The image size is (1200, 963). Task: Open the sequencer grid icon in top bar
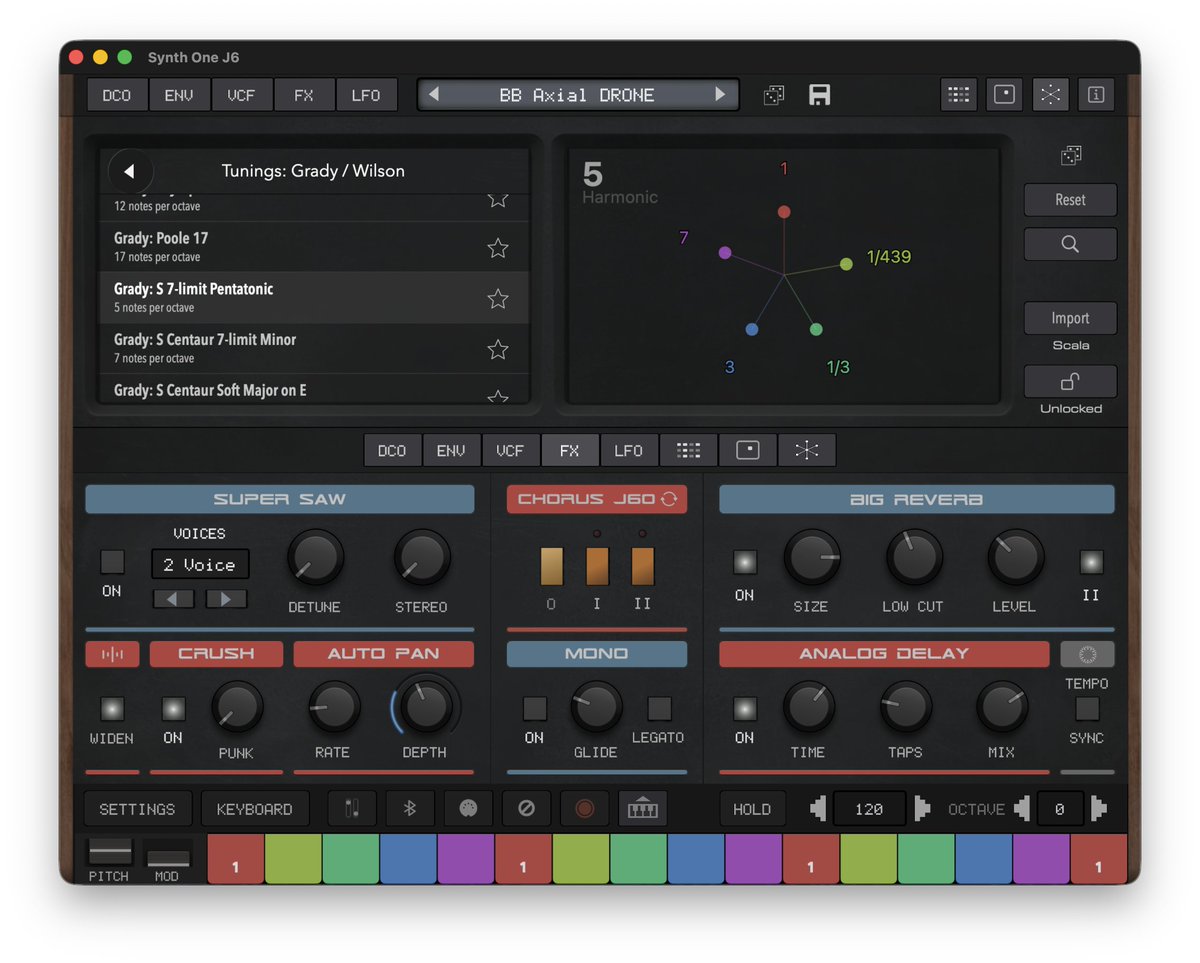point(958,95)
